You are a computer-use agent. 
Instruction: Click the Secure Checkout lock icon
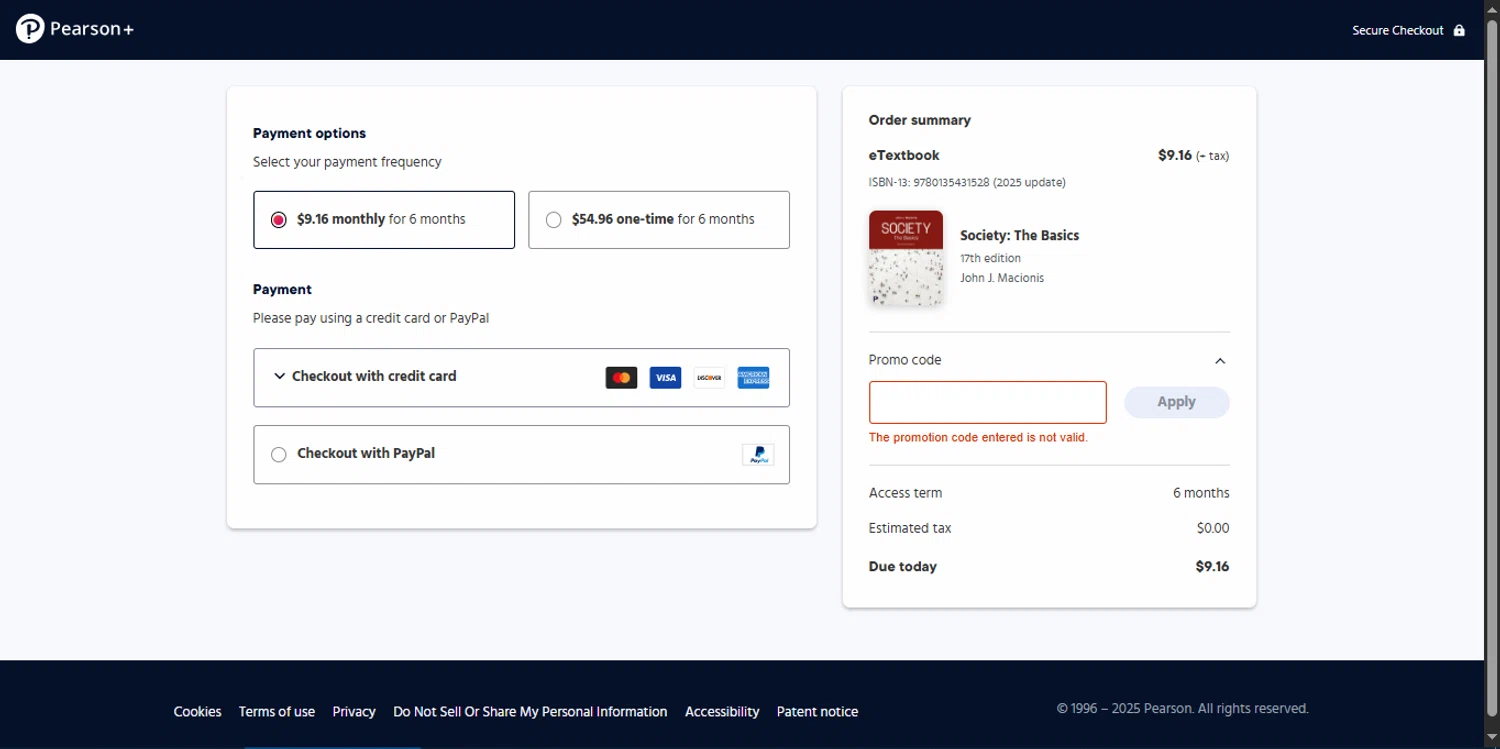(1459, 31)
